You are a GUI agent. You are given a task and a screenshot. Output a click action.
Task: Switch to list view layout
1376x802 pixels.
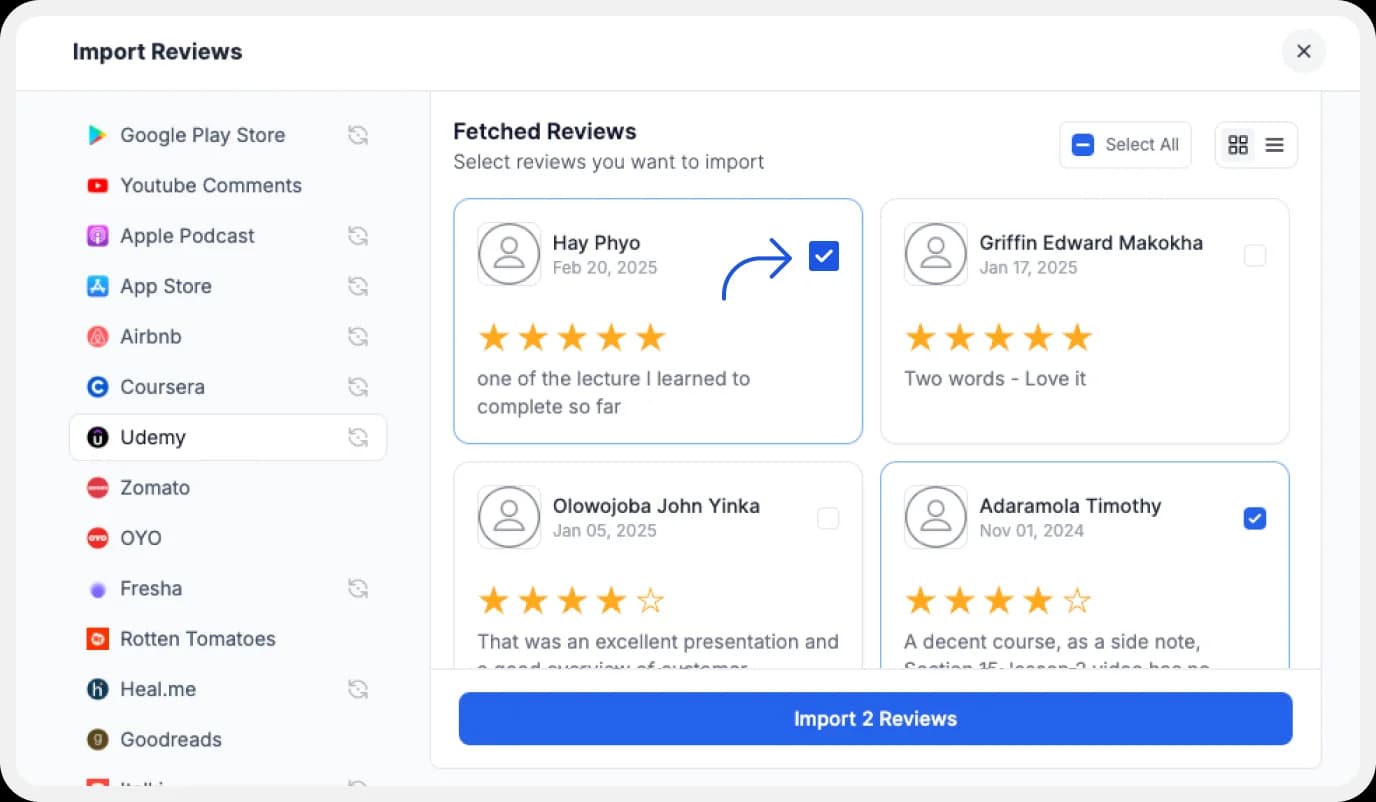(1274, 144)
